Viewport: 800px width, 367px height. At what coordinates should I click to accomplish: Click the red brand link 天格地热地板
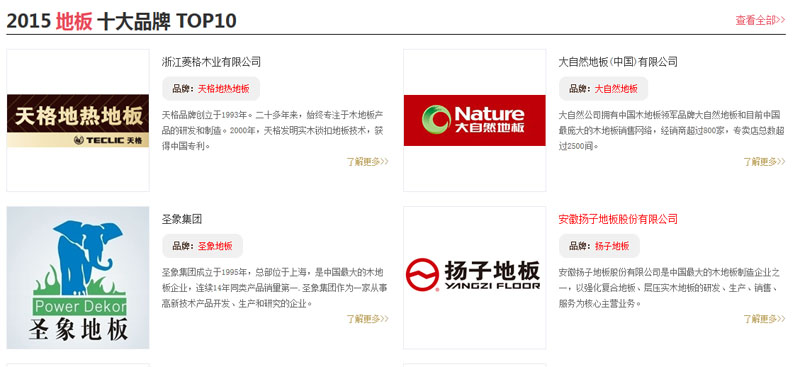pyautogui.click(x=223, y=89)
